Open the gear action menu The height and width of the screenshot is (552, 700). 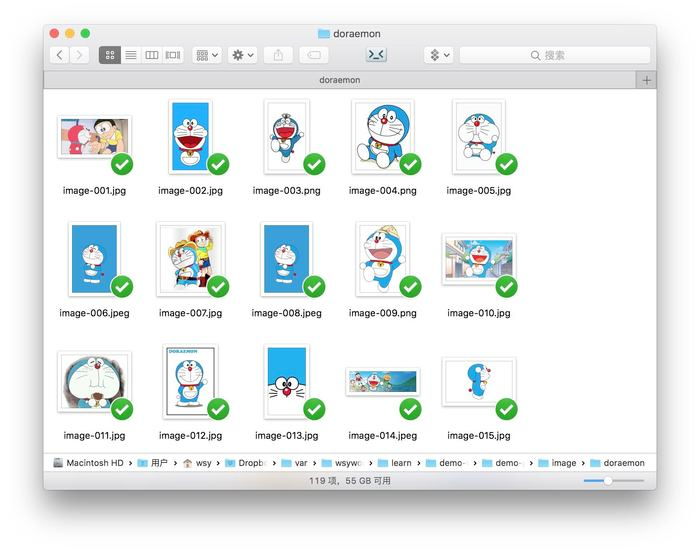[242, 55]
